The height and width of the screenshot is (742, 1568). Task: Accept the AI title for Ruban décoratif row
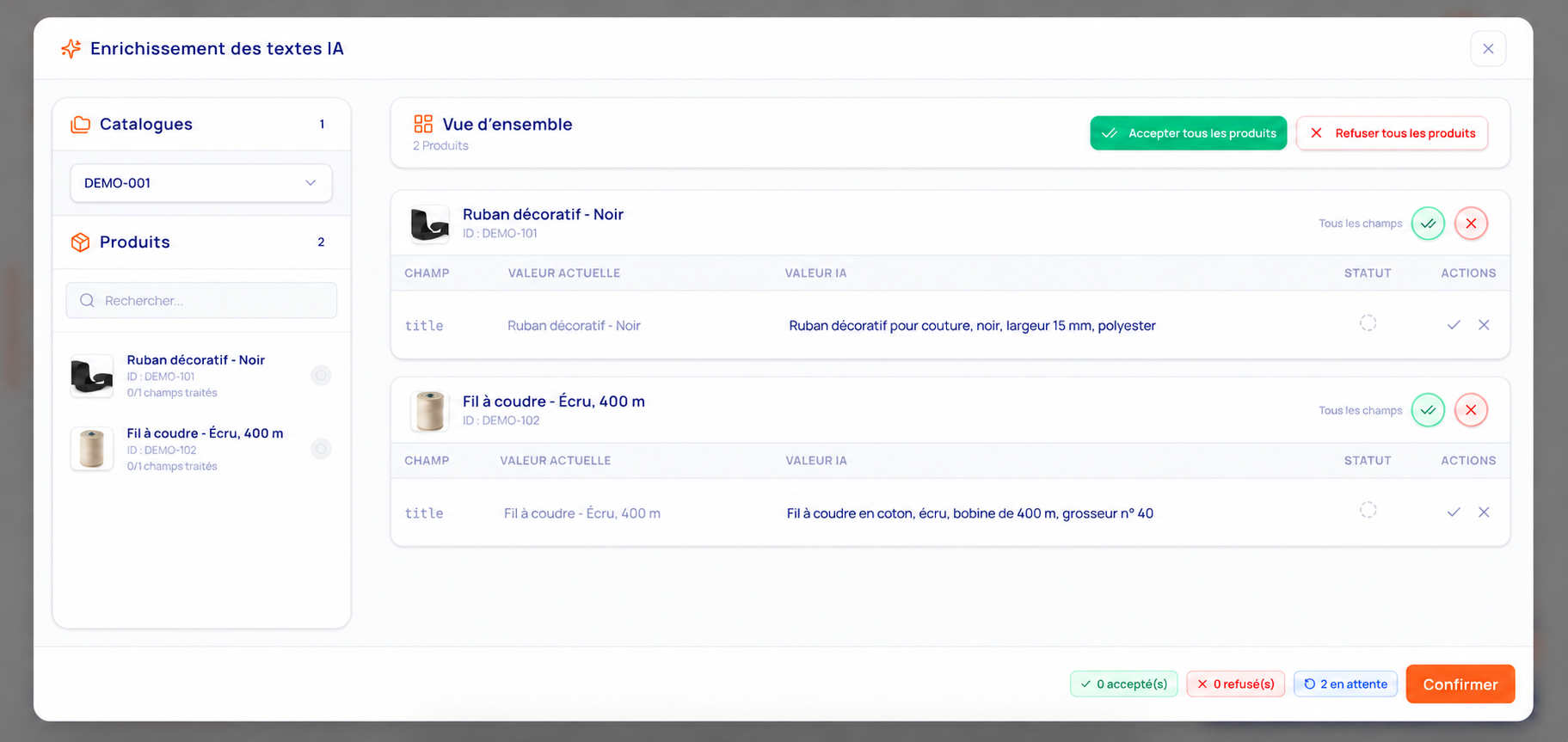tap(1454, 325)
